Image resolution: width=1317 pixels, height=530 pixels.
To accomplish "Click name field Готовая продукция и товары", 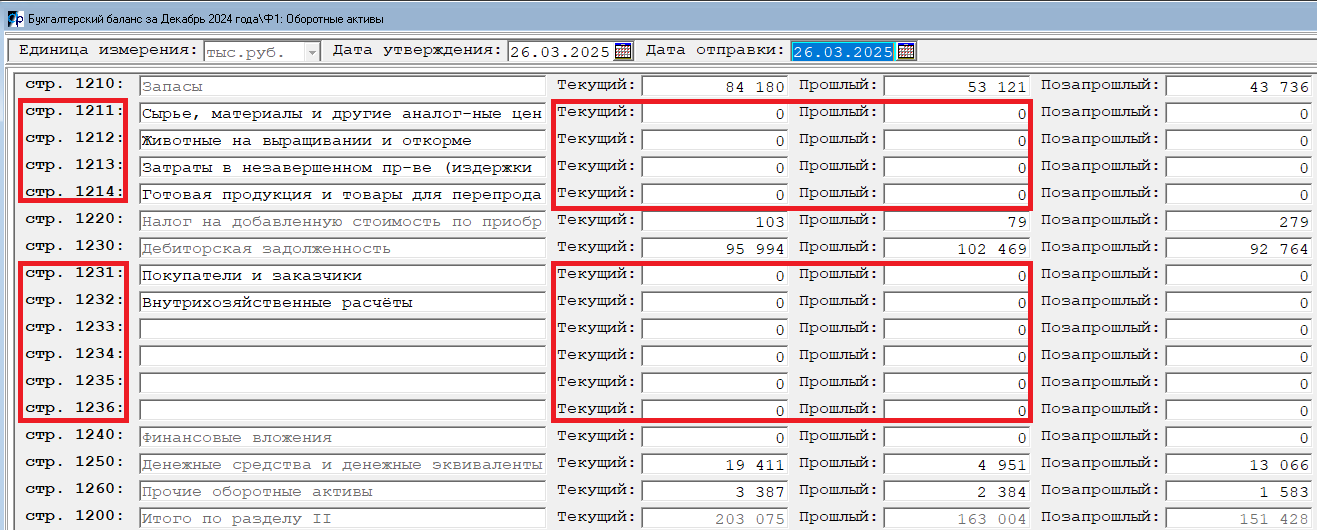I will (x=341, y=195).
